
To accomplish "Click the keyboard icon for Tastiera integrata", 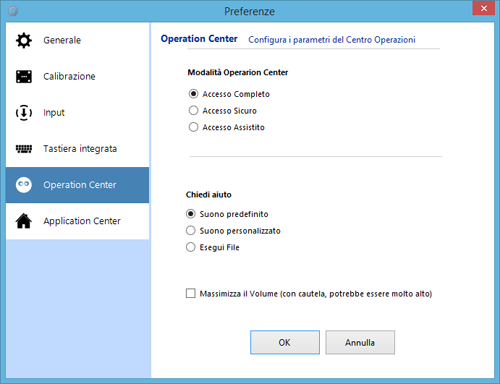I will pyautogui.click(x=24, y=149).
